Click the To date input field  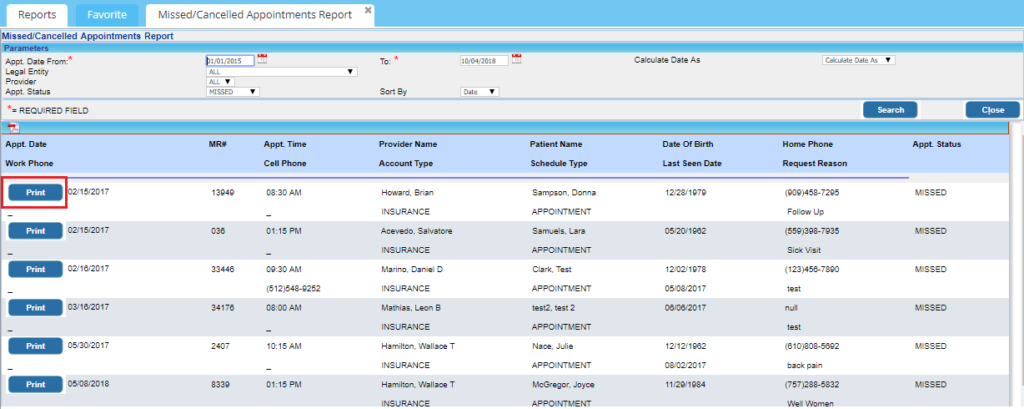coord(484,61)
